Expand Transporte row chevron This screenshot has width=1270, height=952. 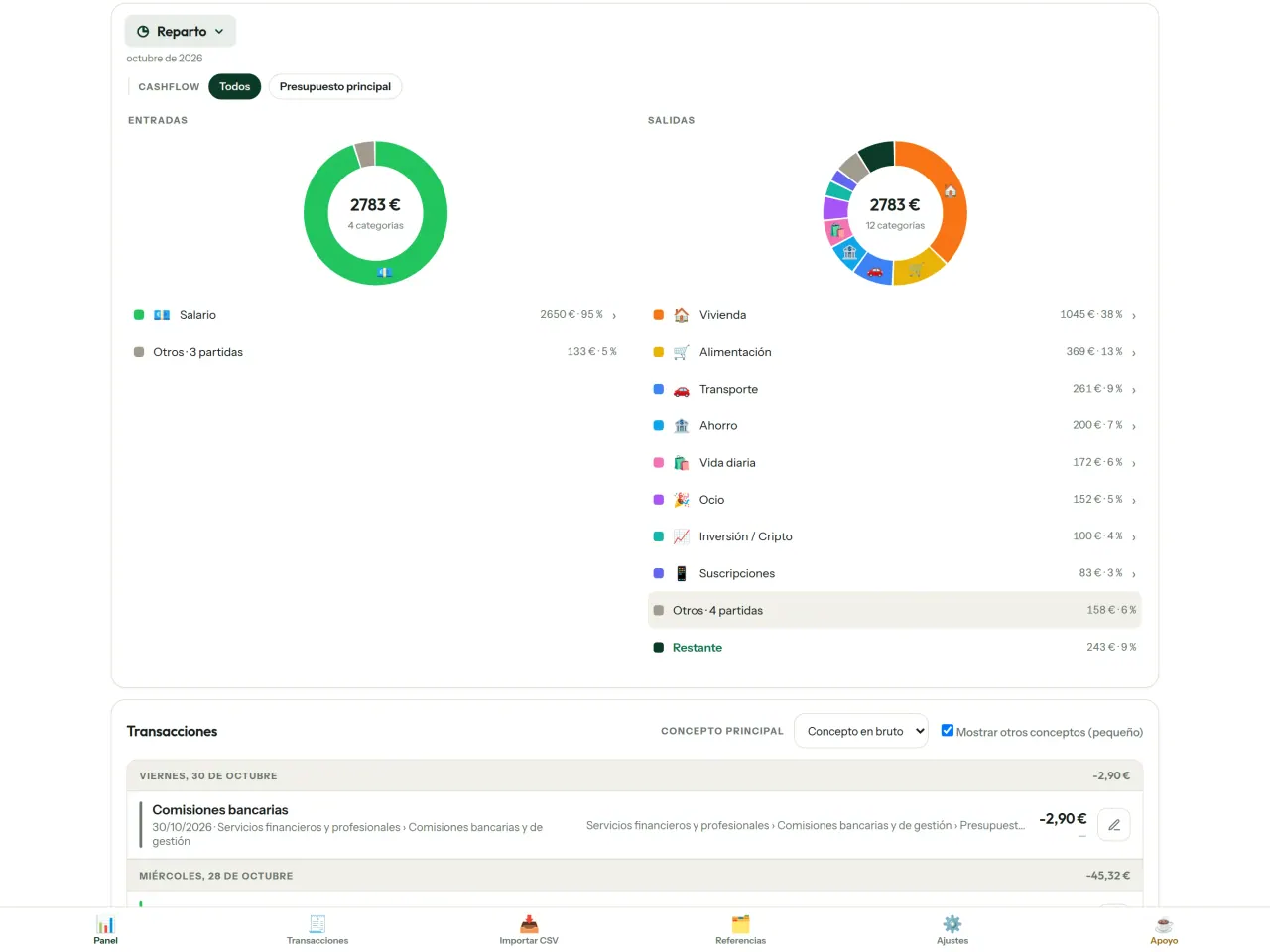(1134, 390)
